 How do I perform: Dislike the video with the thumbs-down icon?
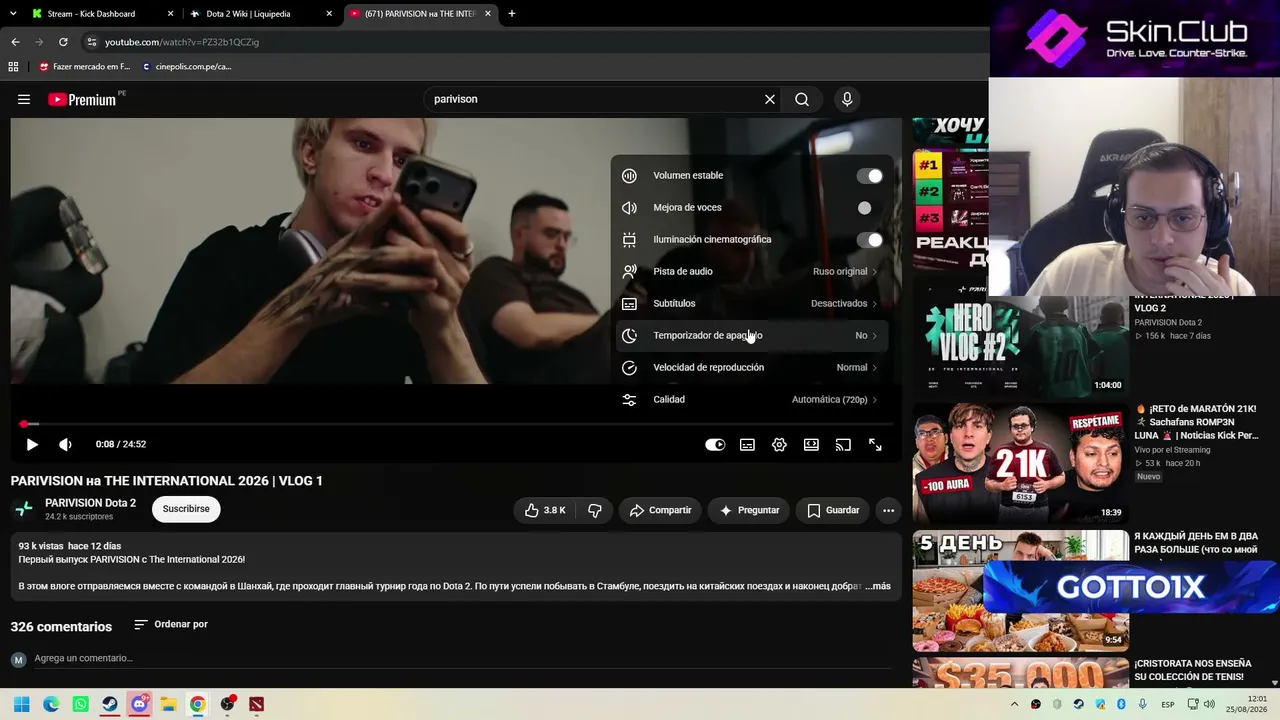point(595,510)
